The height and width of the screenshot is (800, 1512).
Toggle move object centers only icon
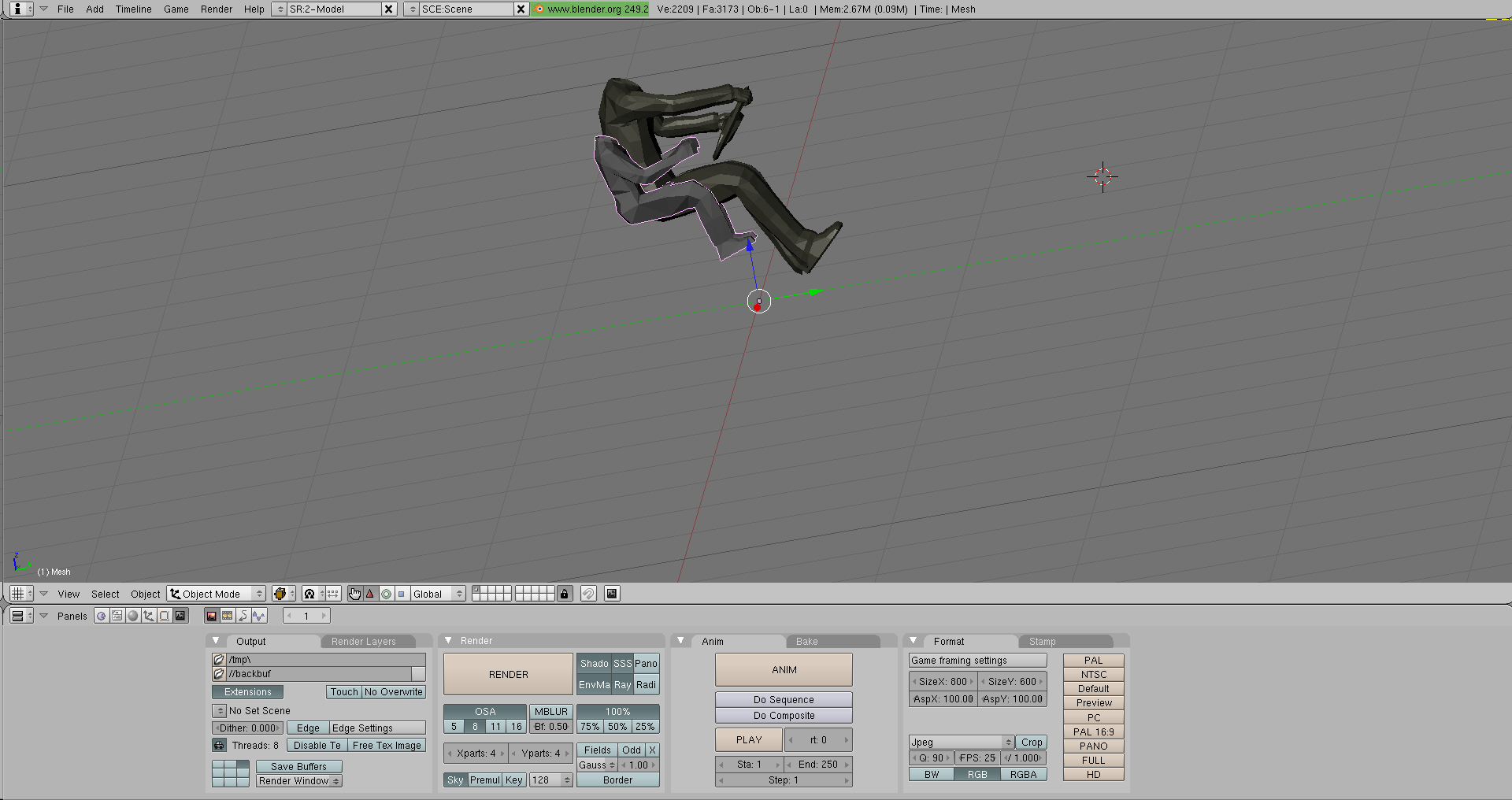(x=332, y=594)
